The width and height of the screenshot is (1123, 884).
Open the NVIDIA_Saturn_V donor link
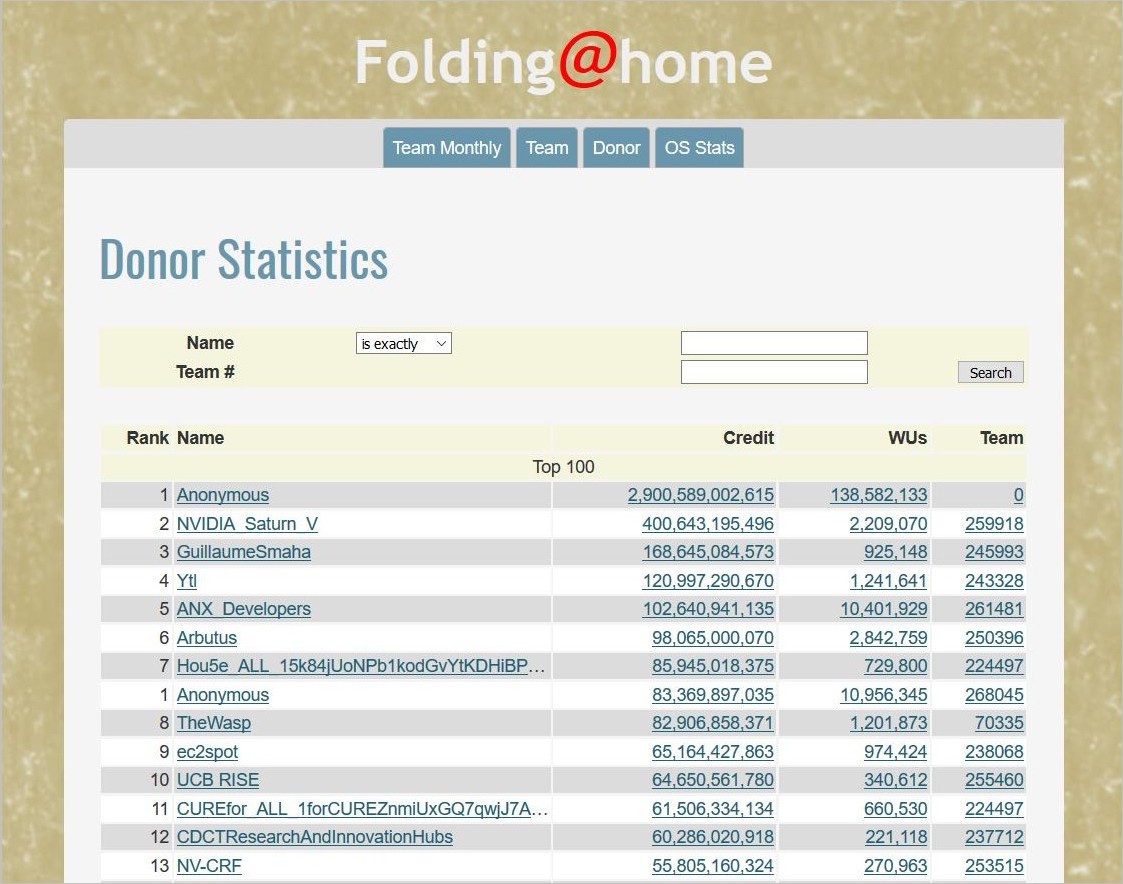247,524
